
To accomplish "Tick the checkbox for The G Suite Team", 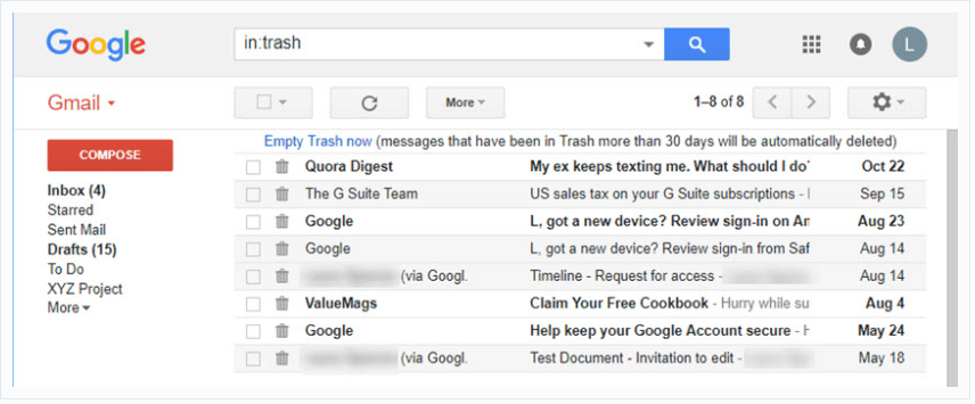I will [253, 195].
